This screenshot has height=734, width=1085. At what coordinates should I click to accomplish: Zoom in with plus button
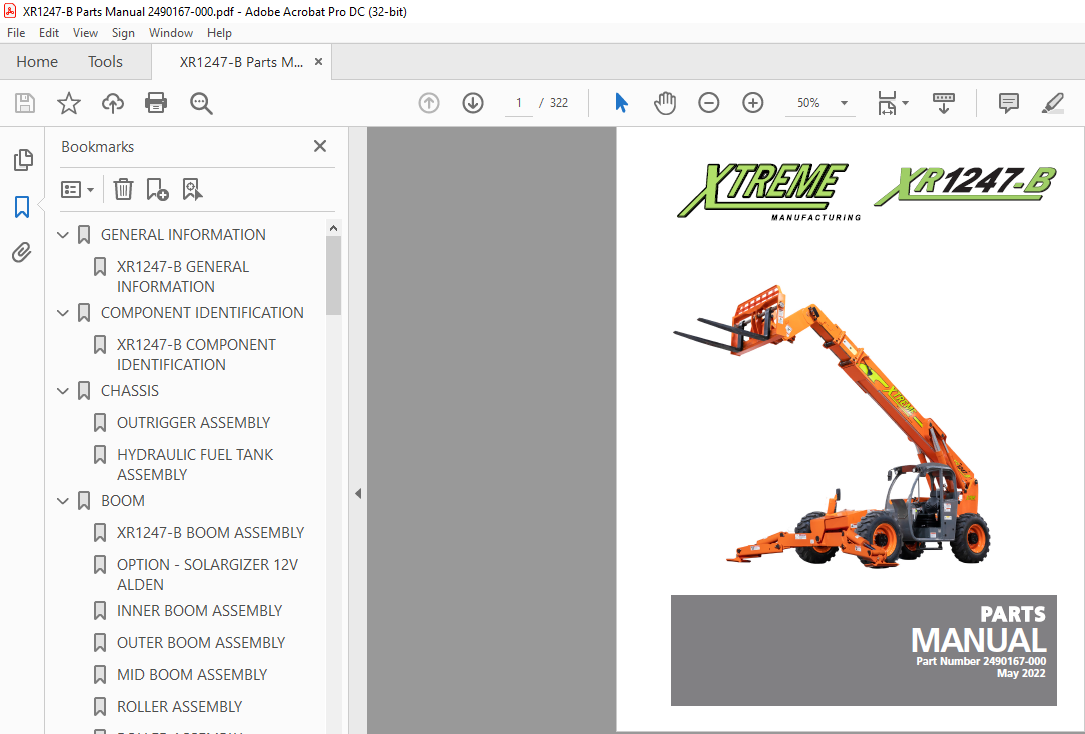753,103
